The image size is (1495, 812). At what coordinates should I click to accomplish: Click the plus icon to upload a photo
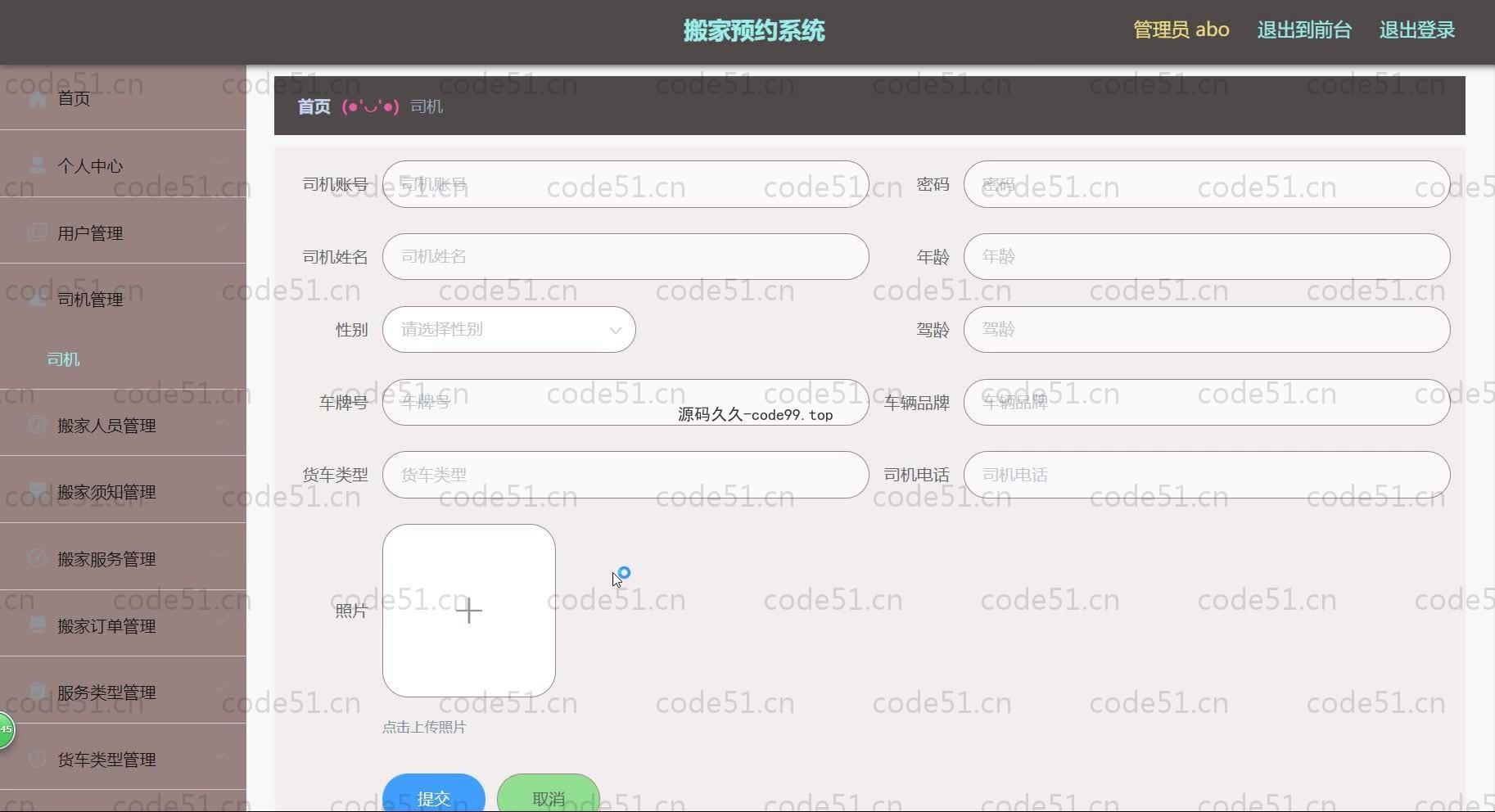[x=469, y=611]
